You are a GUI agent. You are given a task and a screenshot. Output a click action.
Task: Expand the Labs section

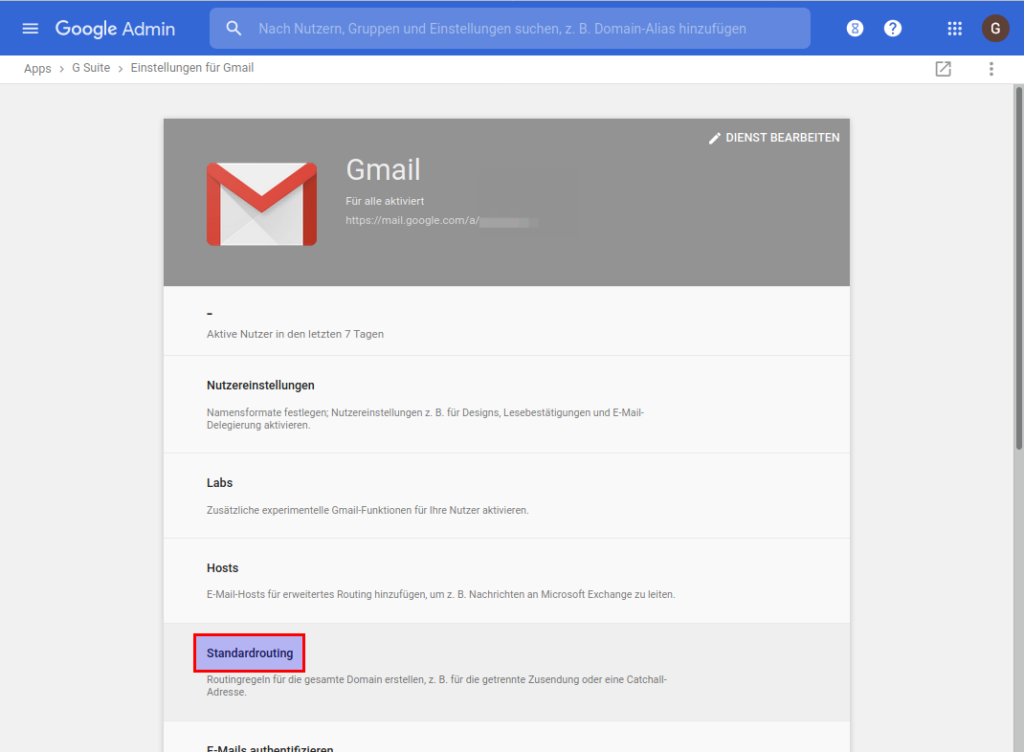[x=507, y=495]
